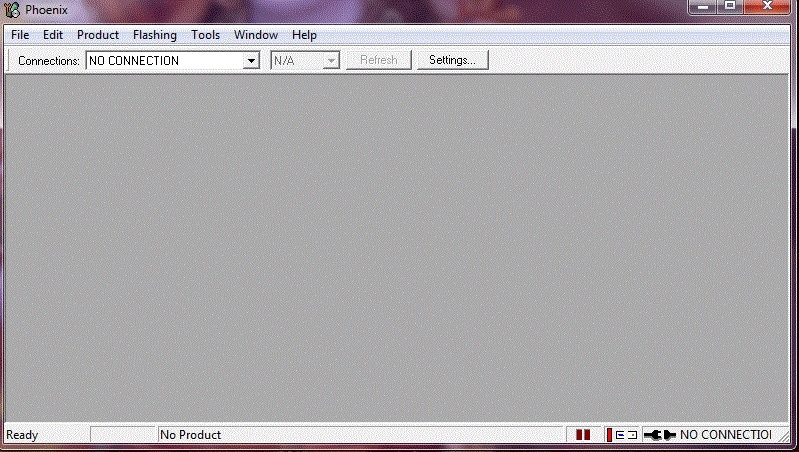
Task: Open the Window menu
Action: [256, 35]
